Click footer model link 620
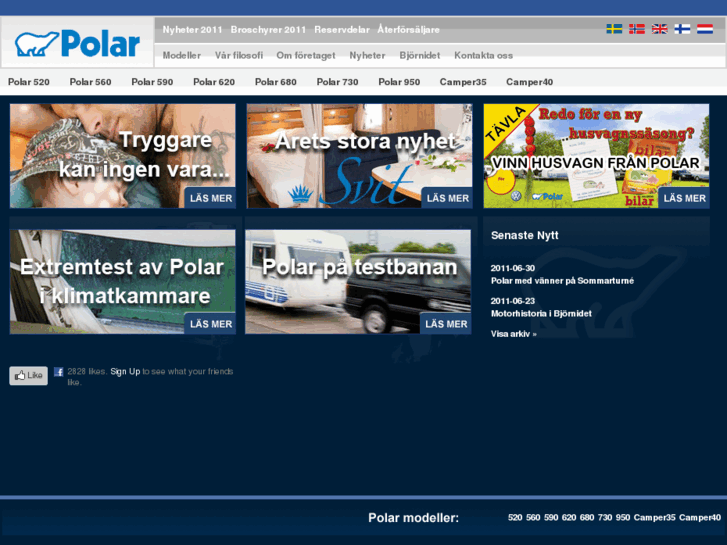 point(569,518)
